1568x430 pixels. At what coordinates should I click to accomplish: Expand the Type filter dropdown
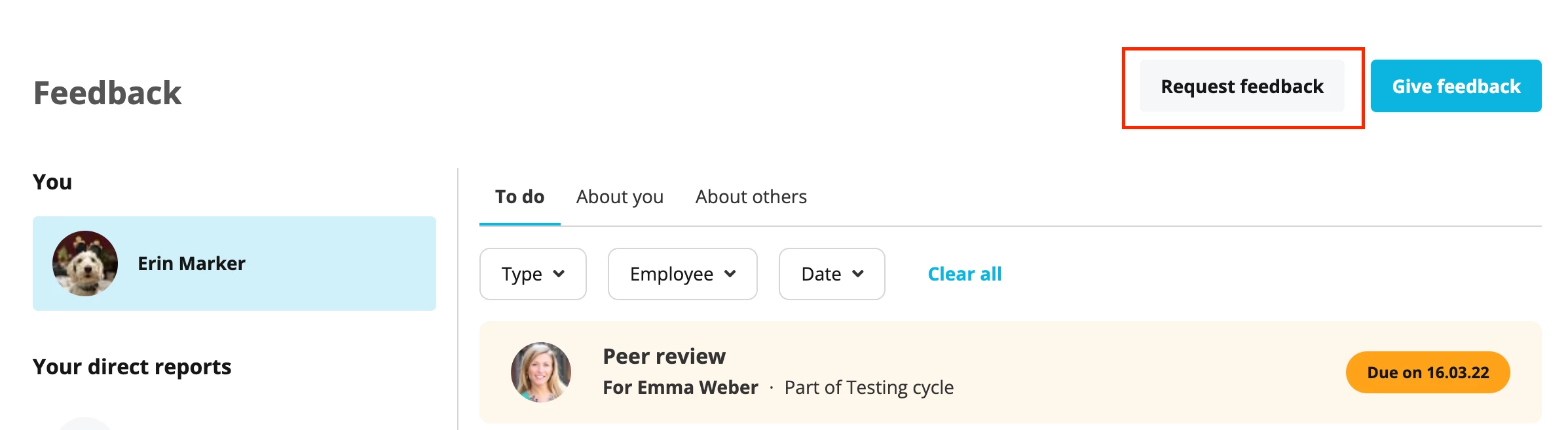pos(532,274)
